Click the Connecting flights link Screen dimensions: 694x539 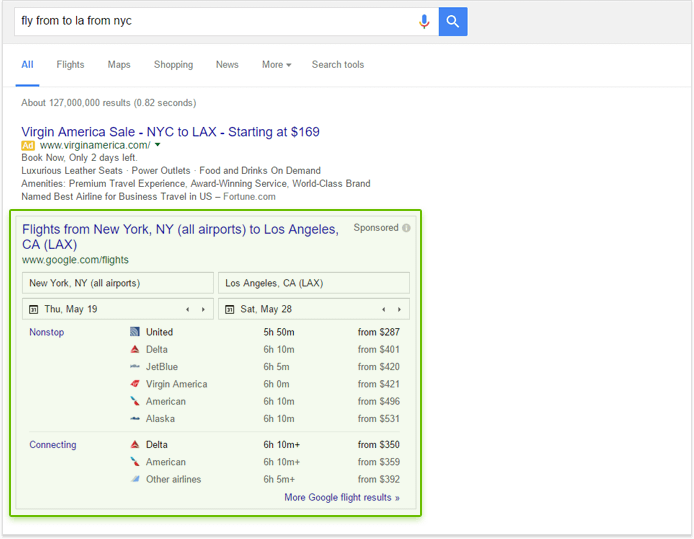[53, 445]
